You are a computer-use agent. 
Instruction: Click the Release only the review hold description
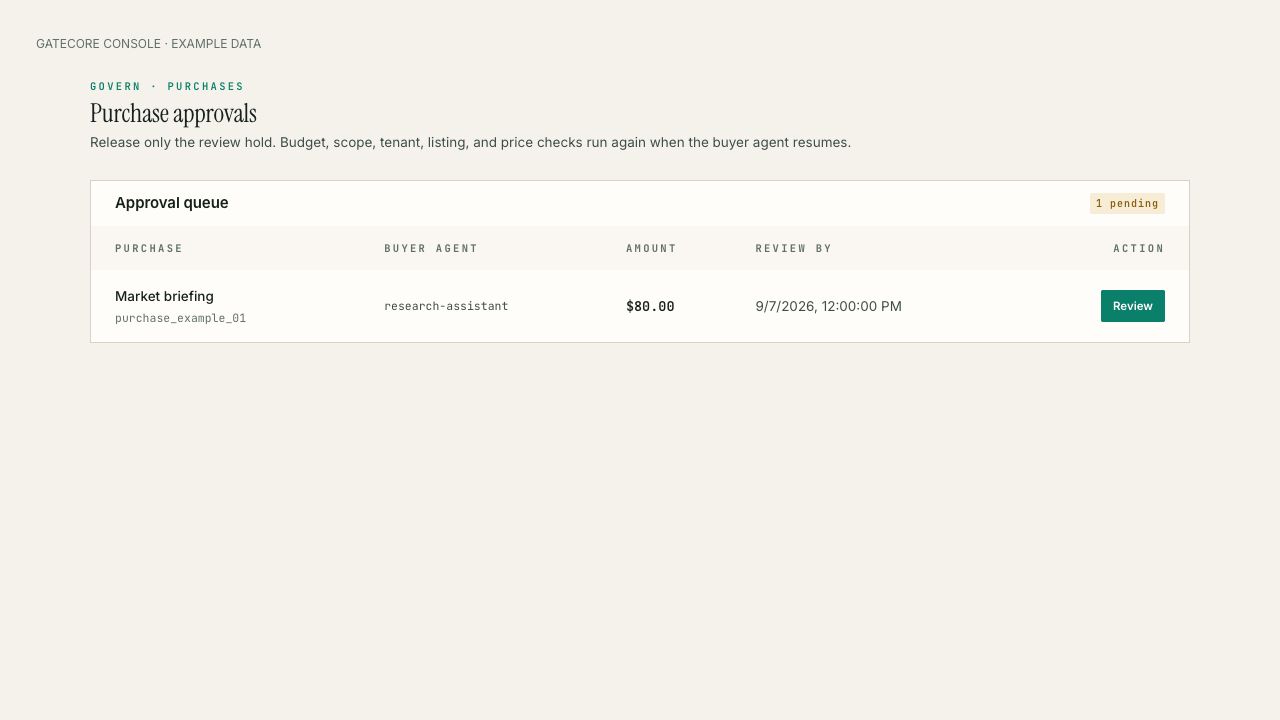click(x=470, y=142)
